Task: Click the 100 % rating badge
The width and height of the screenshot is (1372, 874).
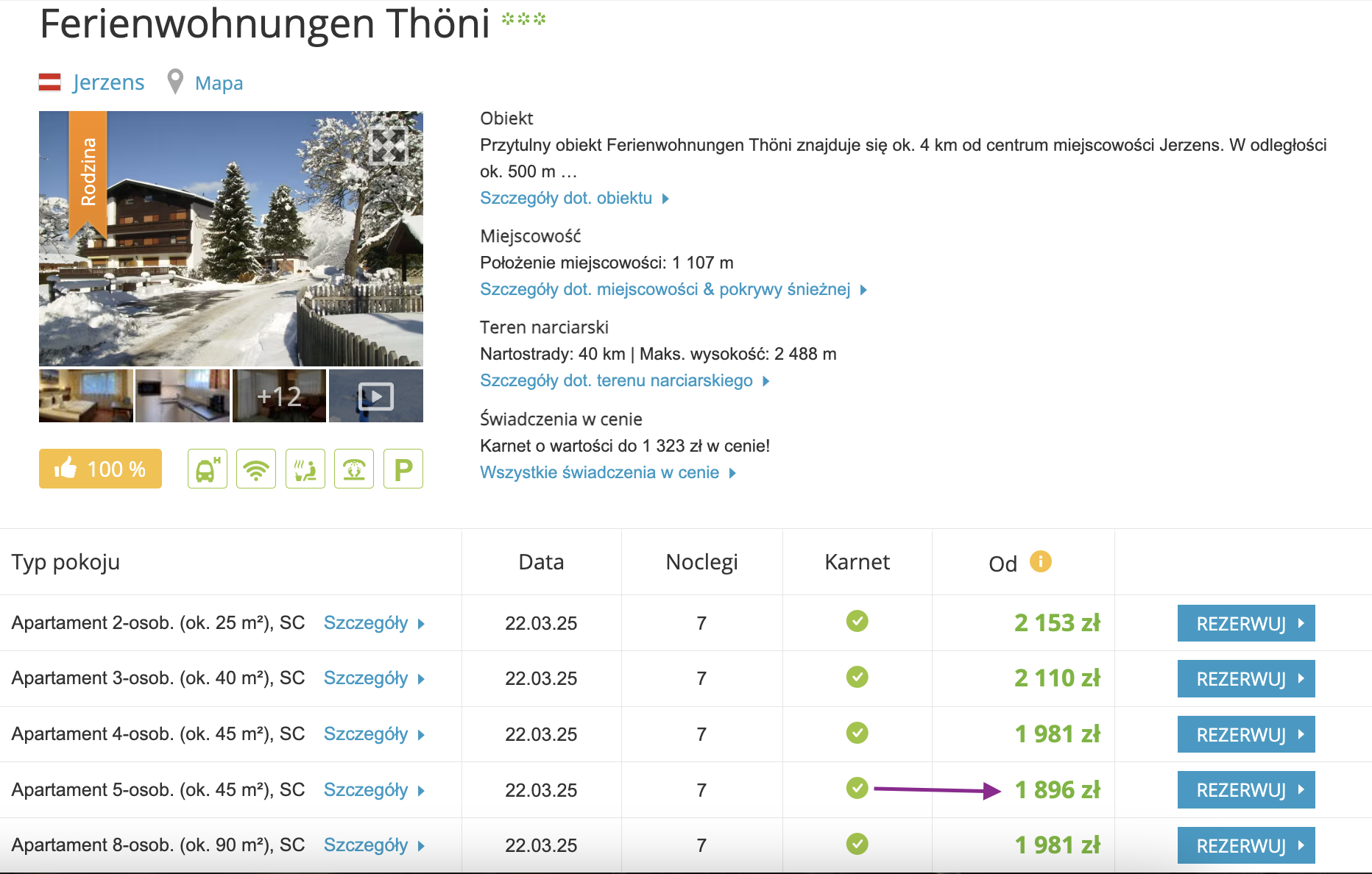Action: pos(100,469)
